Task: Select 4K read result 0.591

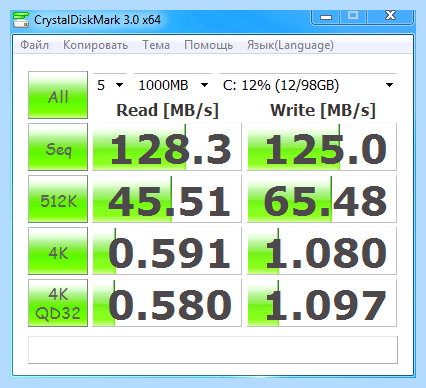Action: pyautogui.click(x=167, y=251)
